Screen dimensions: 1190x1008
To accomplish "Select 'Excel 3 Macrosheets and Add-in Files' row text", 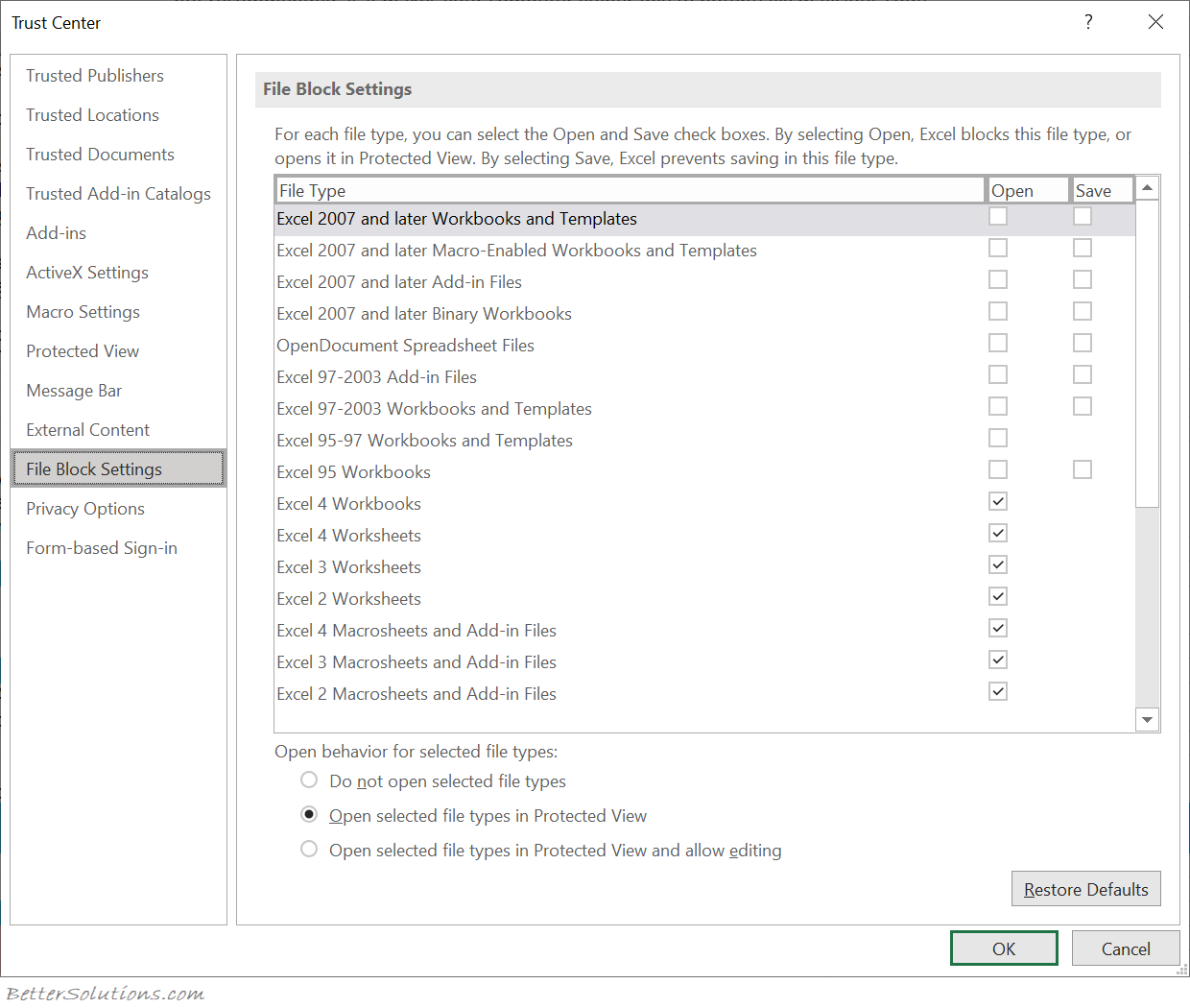I will (416, 662).
